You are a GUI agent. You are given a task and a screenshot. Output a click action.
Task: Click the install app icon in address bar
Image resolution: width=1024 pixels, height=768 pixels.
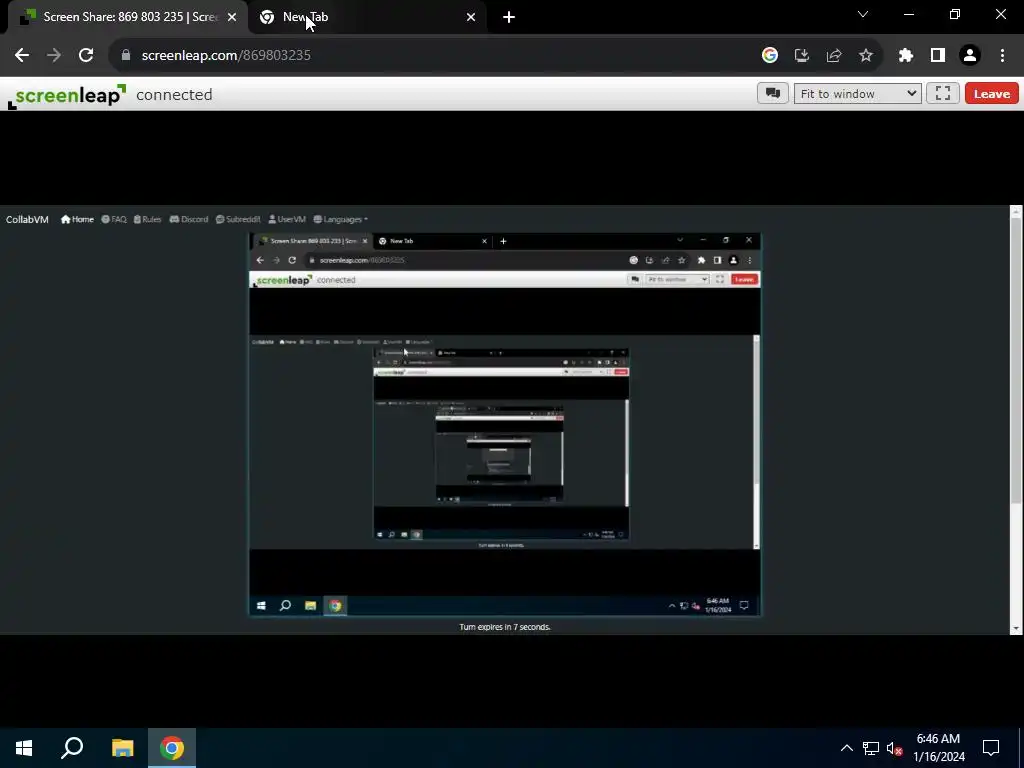click(801, 56)
